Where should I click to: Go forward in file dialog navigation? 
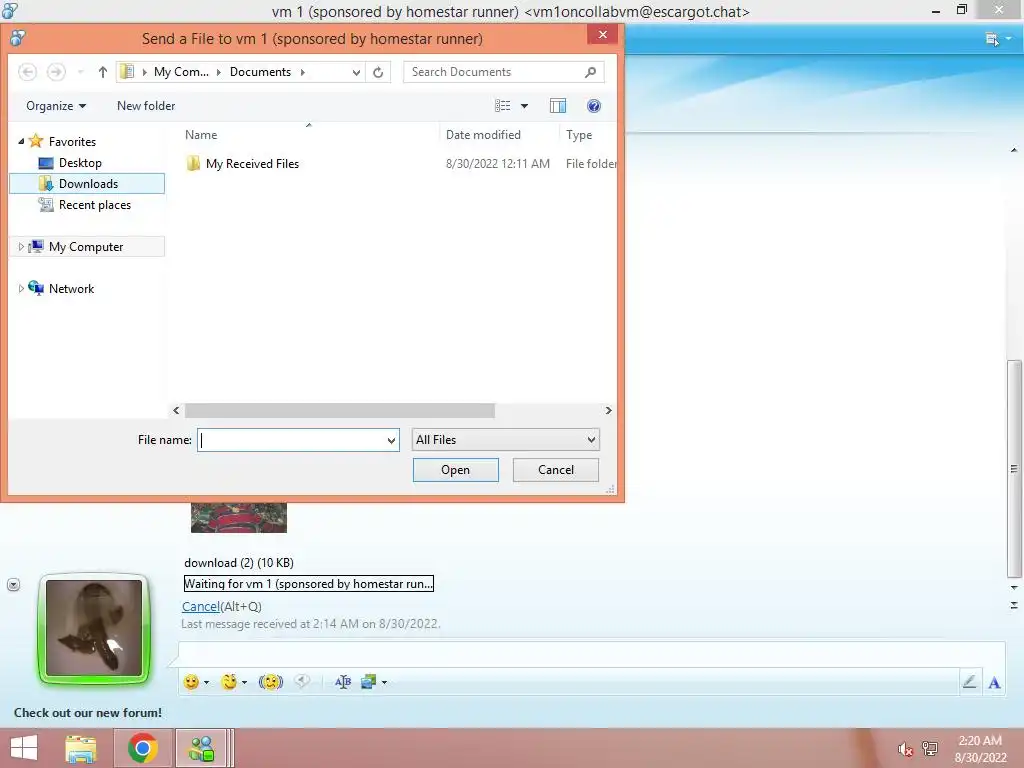click(x=56, y=72)
